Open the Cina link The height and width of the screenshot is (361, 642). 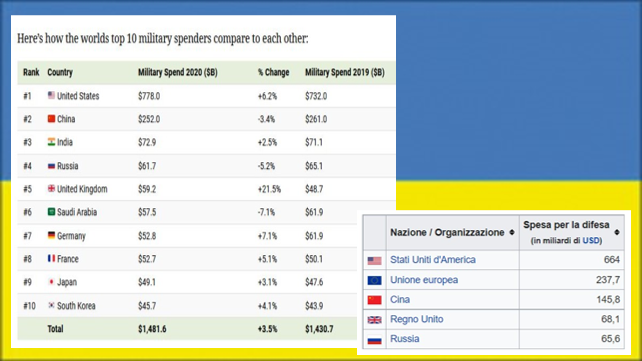(400, 300)
